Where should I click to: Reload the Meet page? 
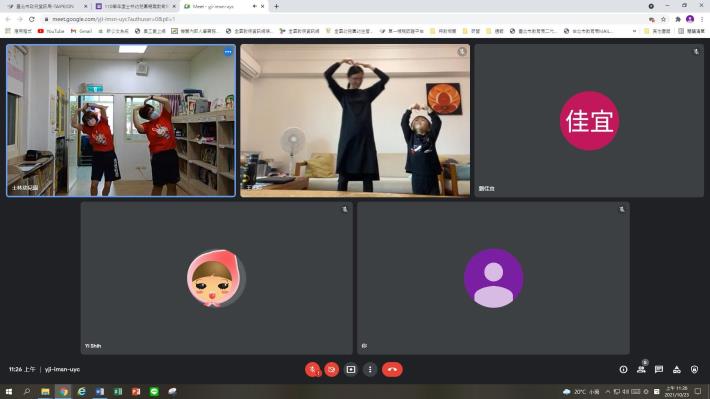31,19
